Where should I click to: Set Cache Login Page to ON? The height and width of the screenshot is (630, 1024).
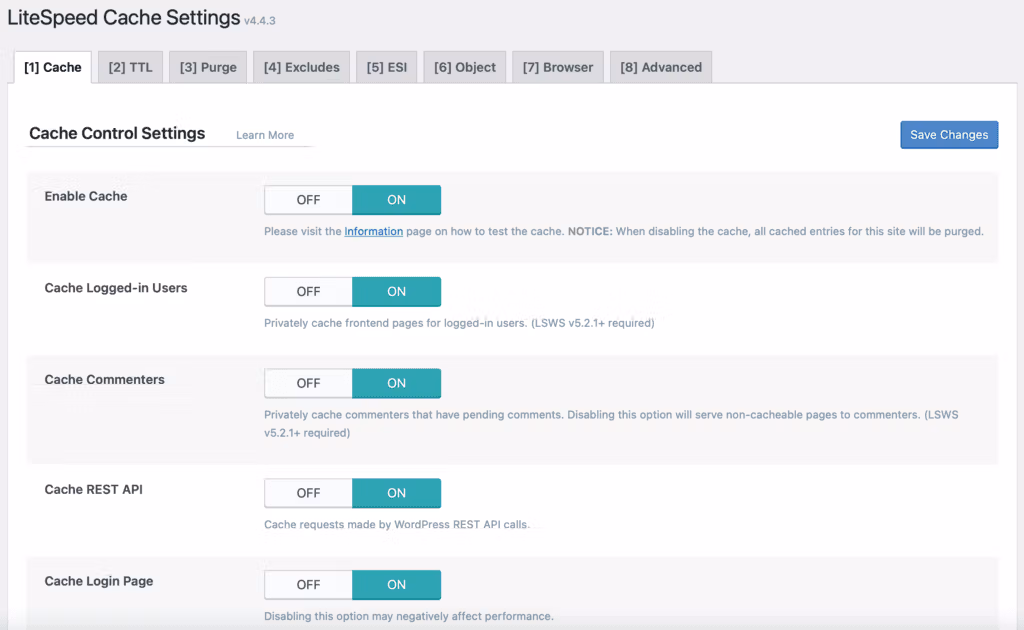(396, 584)
